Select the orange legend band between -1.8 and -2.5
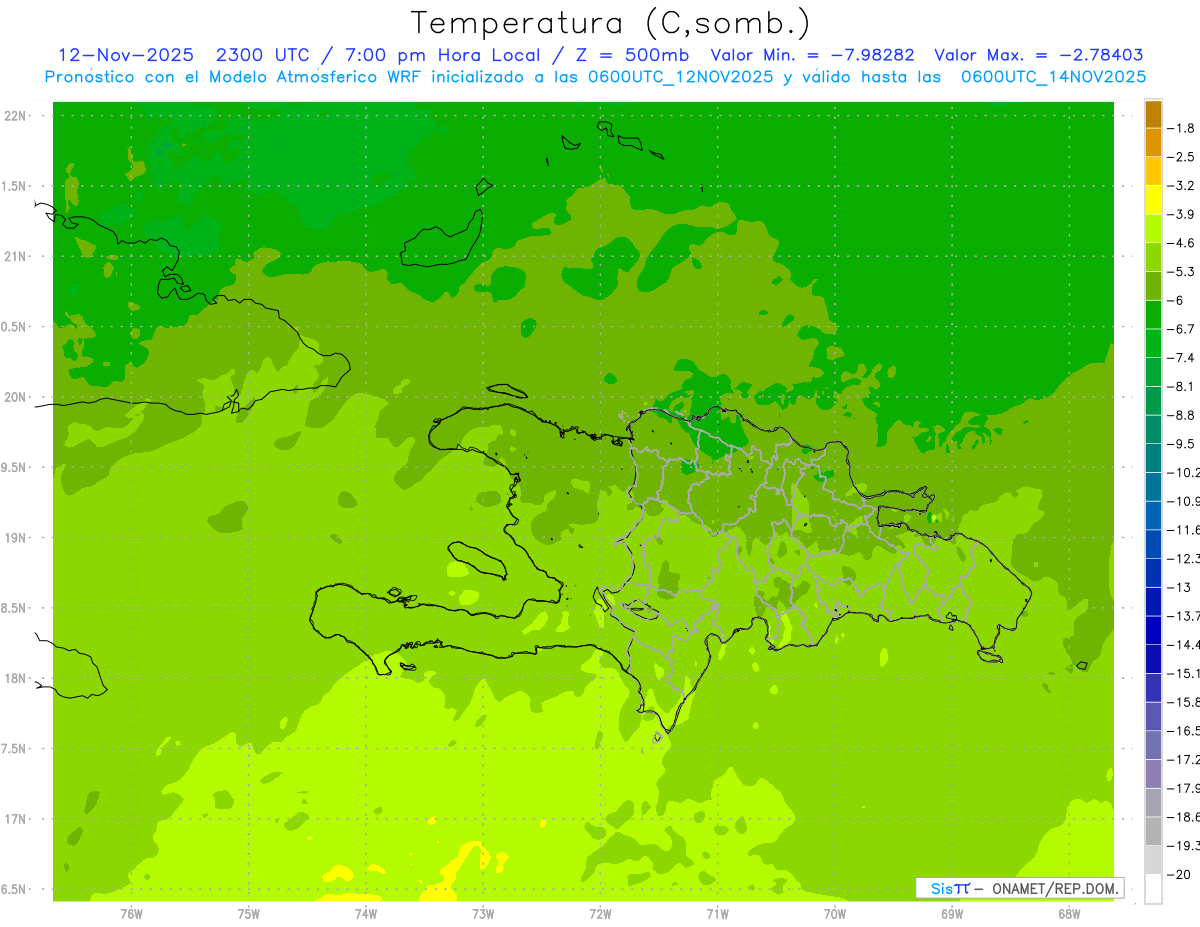 click(1153, 142)
